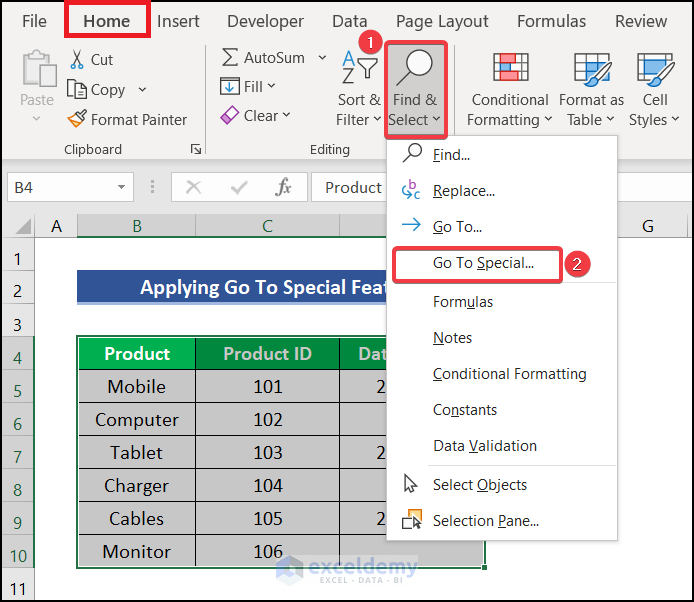Click the AutoSum sigma icon

[230, 58]
